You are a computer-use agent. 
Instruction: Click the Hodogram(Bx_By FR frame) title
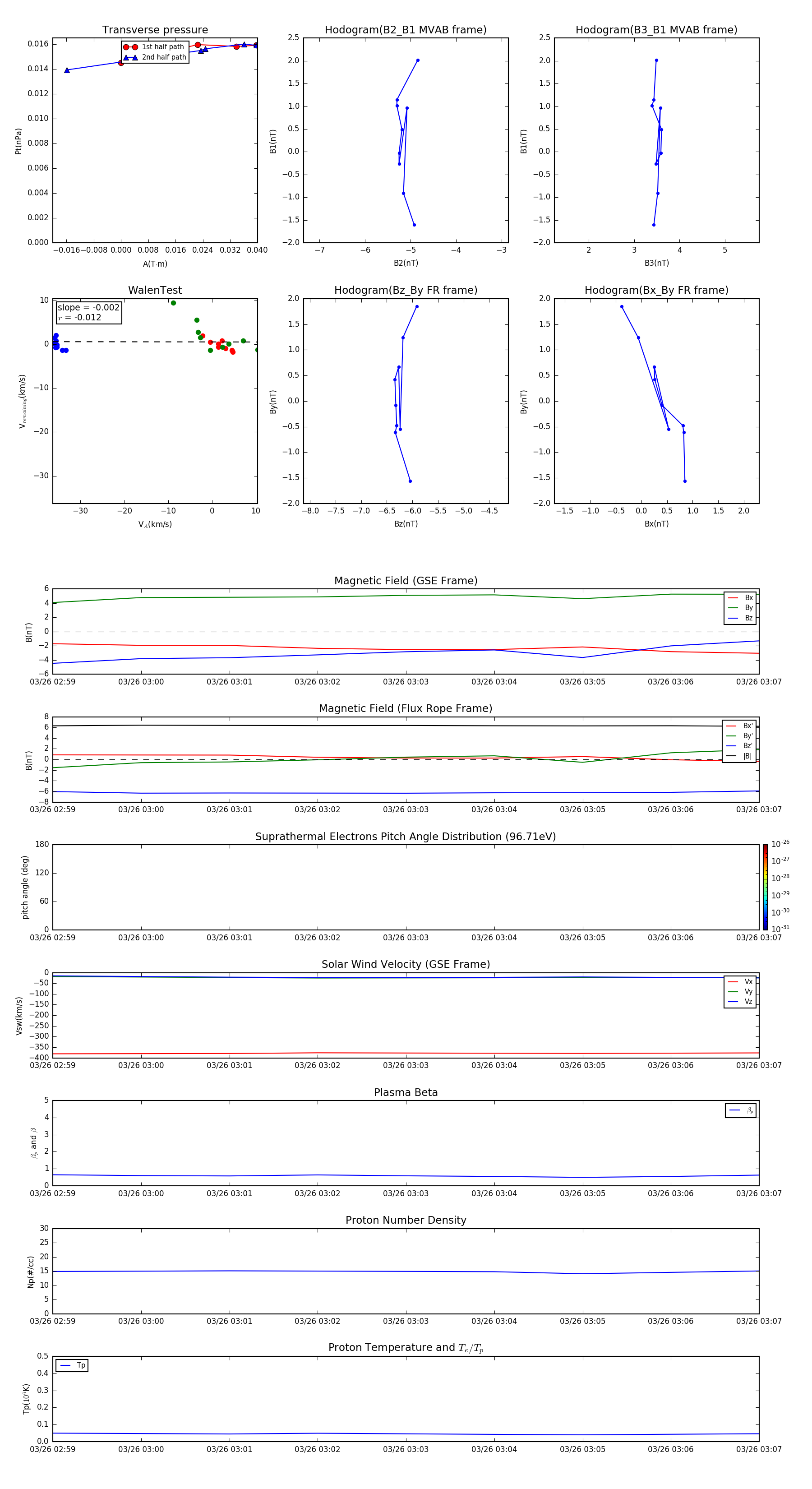click(656, 290)
